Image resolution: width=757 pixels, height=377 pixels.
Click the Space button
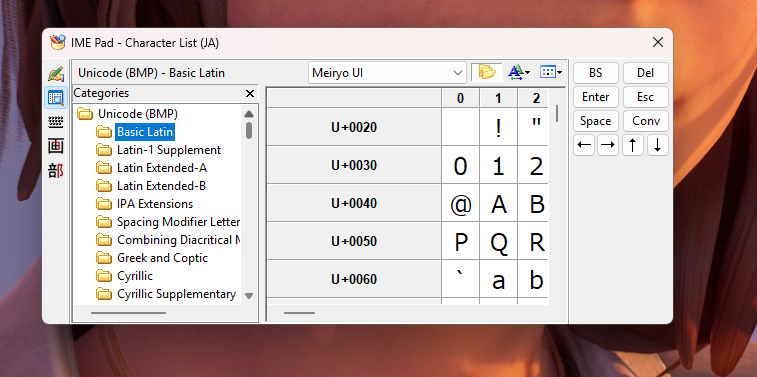(595, 121)
